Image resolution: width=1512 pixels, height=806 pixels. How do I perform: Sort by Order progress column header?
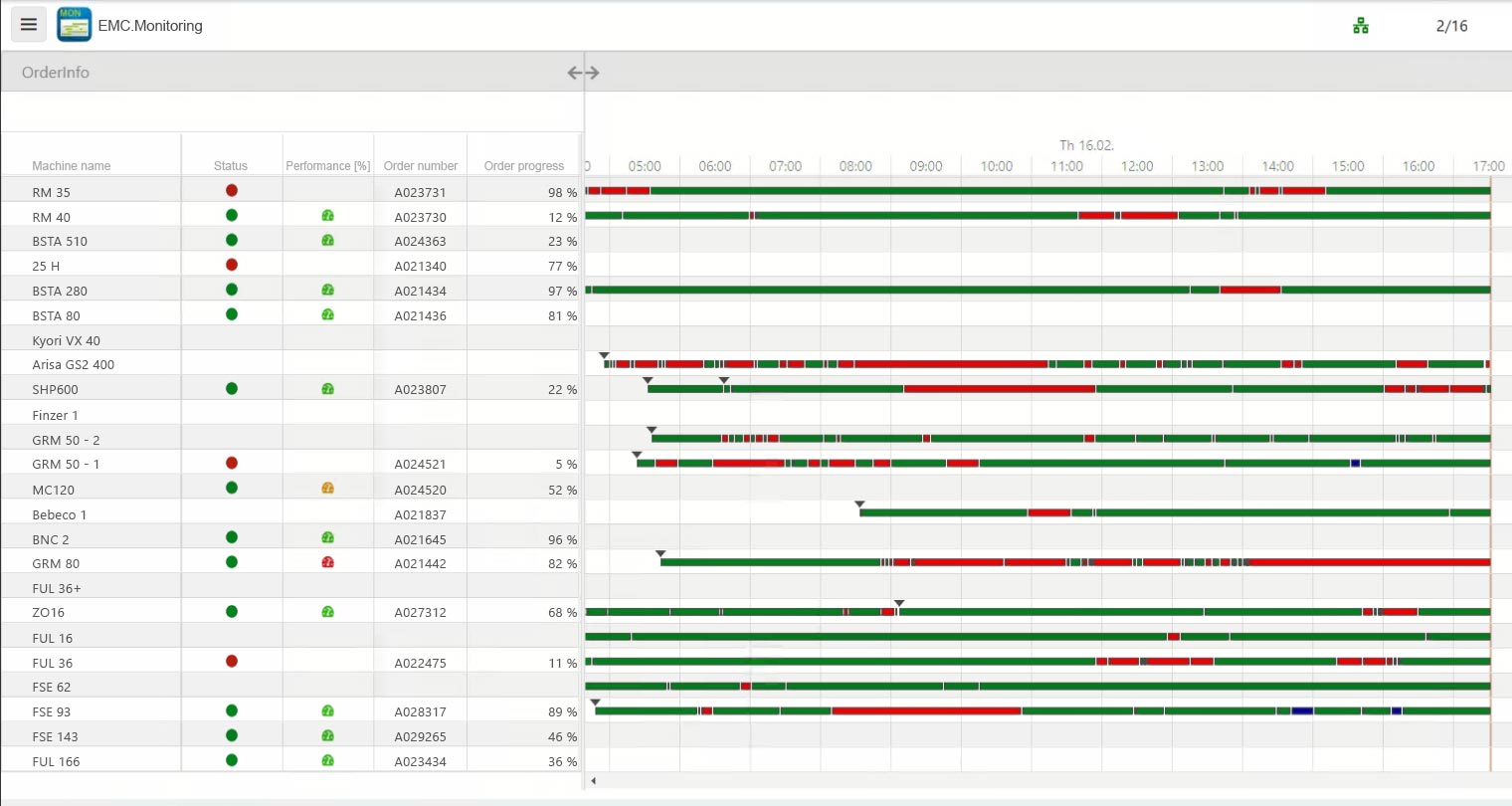[523, 166]
